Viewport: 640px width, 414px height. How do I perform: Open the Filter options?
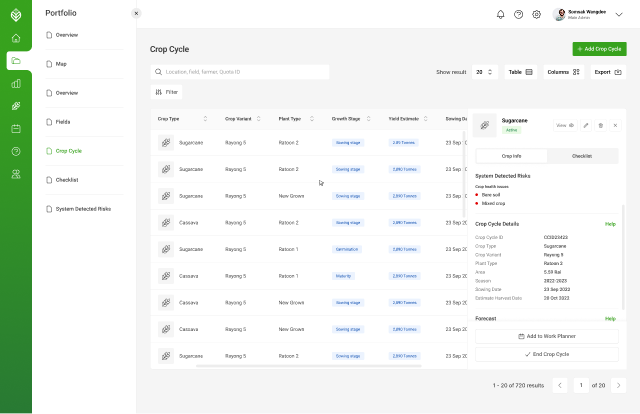[167, 92]
